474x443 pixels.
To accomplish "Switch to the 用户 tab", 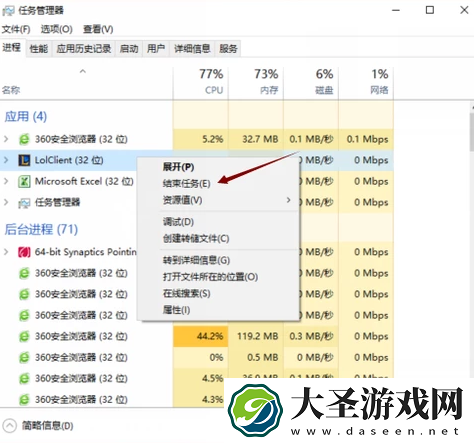I will pyautogui.click(x=156, y=49).
